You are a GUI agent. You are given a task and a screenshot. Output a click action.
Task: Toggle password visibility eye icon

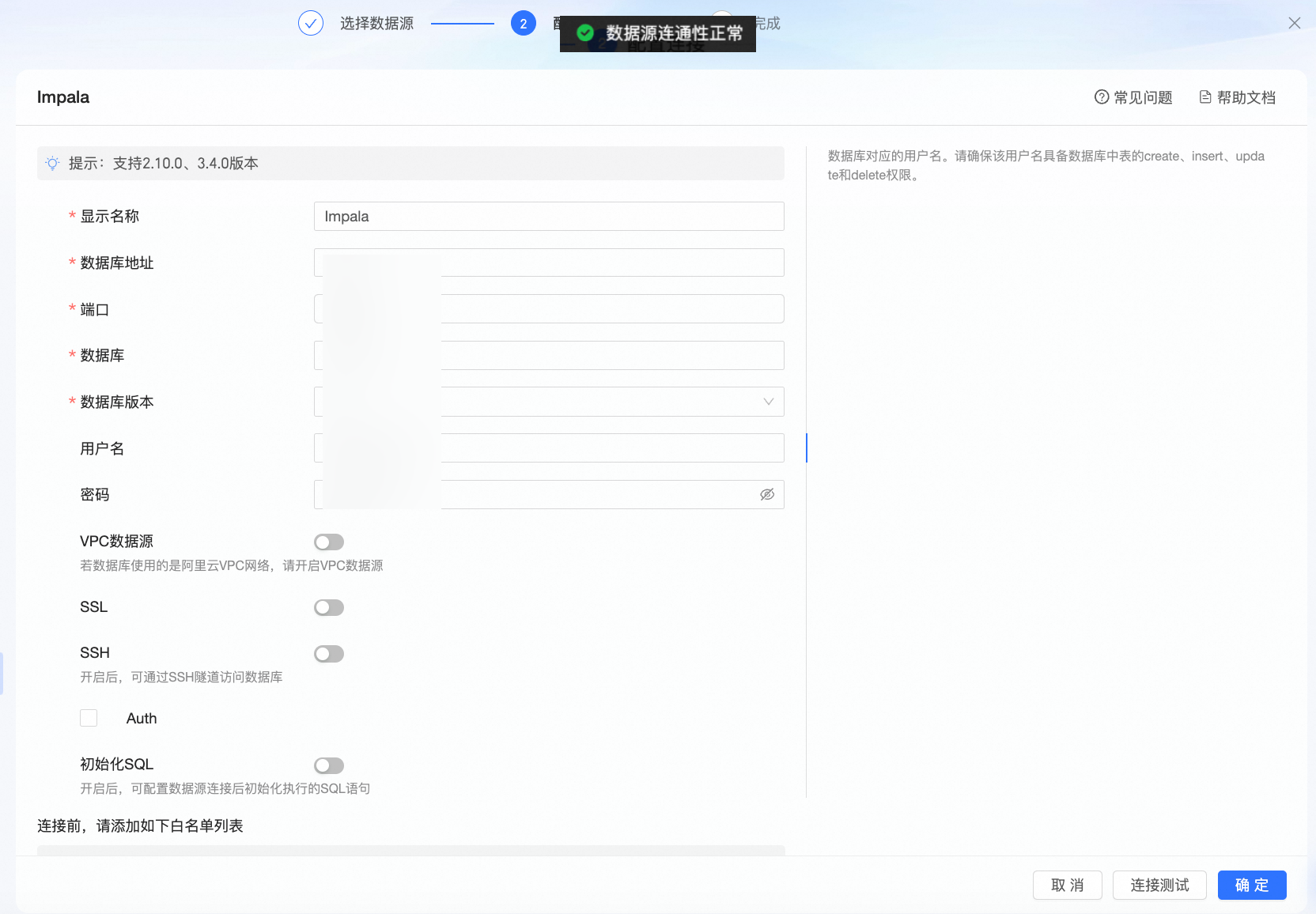coord(767,495)
